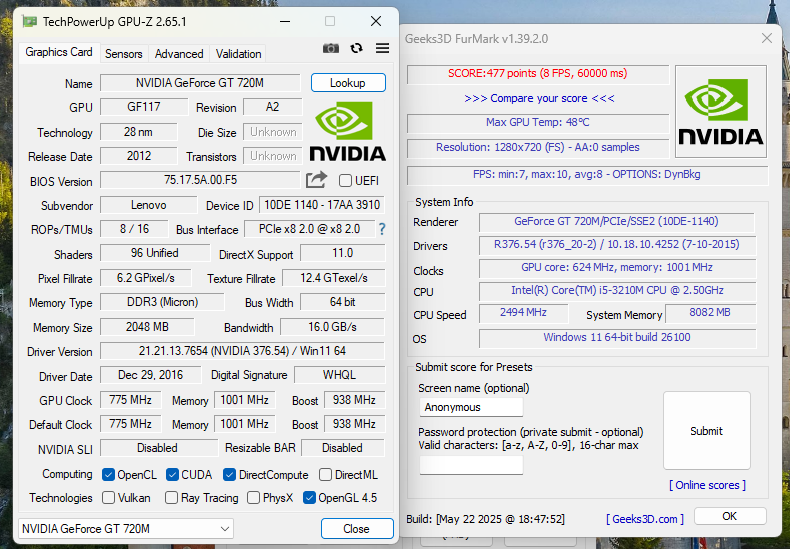Click the Digital Signature value WHQL

tap(339, 375)
